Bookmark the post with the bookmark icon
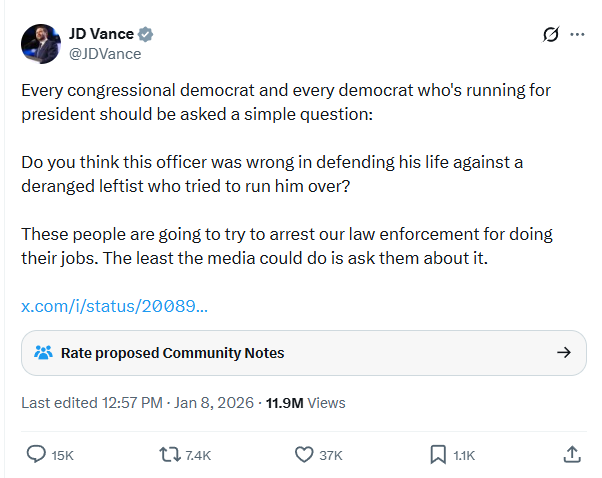 point(438,454)
